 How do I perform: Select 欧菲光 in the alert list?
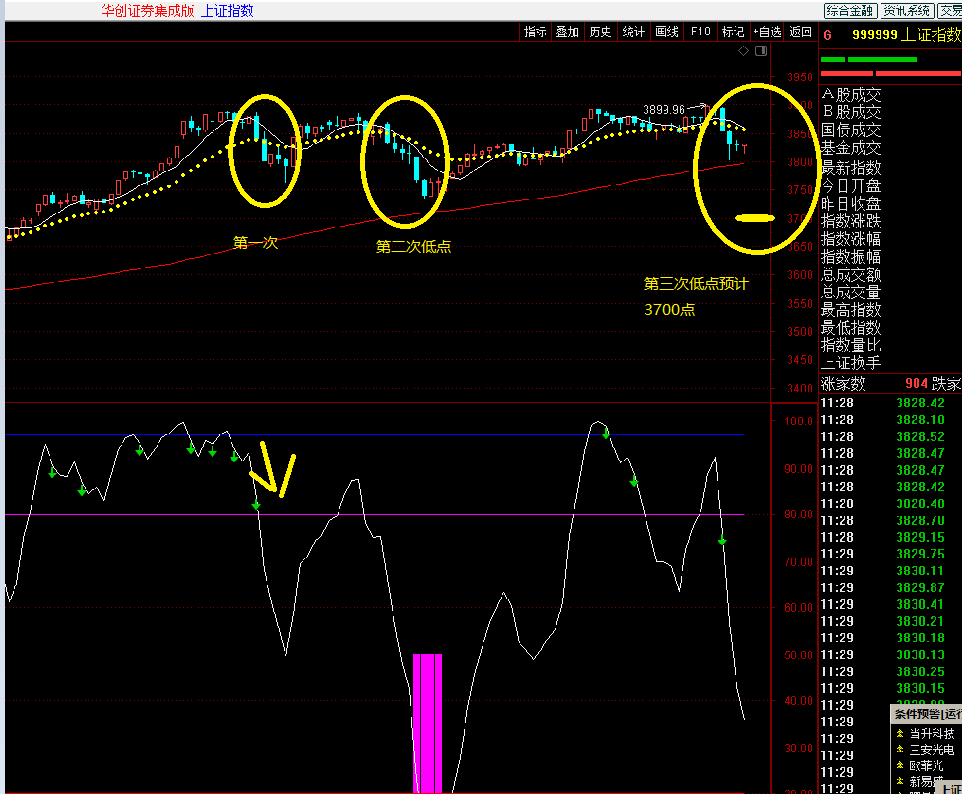[x=926, y=765]
